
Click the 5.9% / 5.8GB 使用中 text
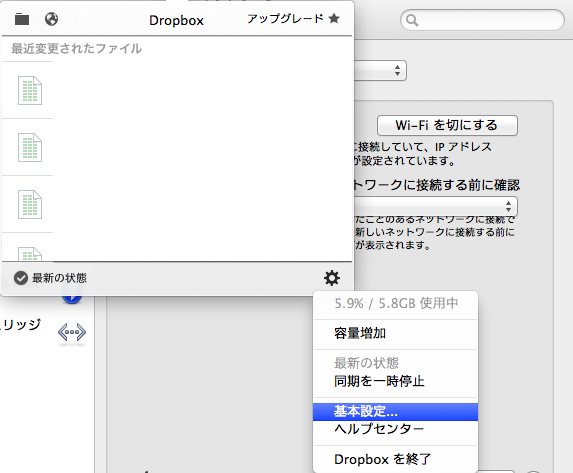point(396,303)
